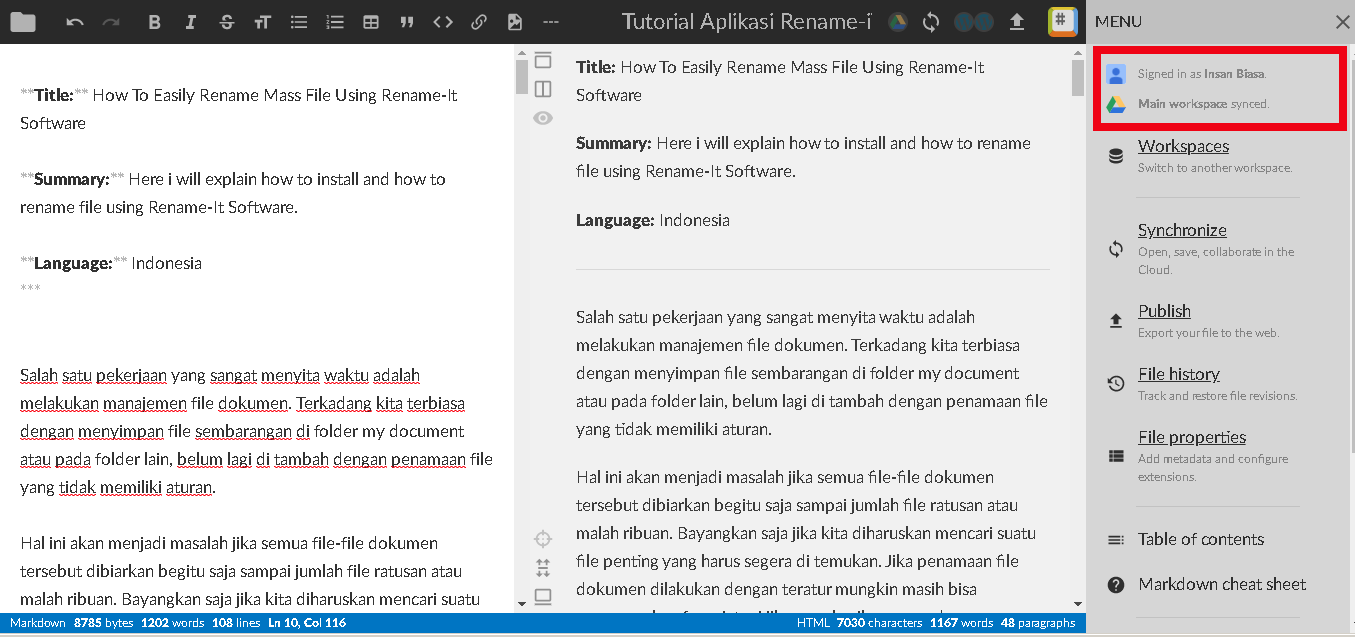Click the preview scrollbar down arrow

tap(1077, 604)
